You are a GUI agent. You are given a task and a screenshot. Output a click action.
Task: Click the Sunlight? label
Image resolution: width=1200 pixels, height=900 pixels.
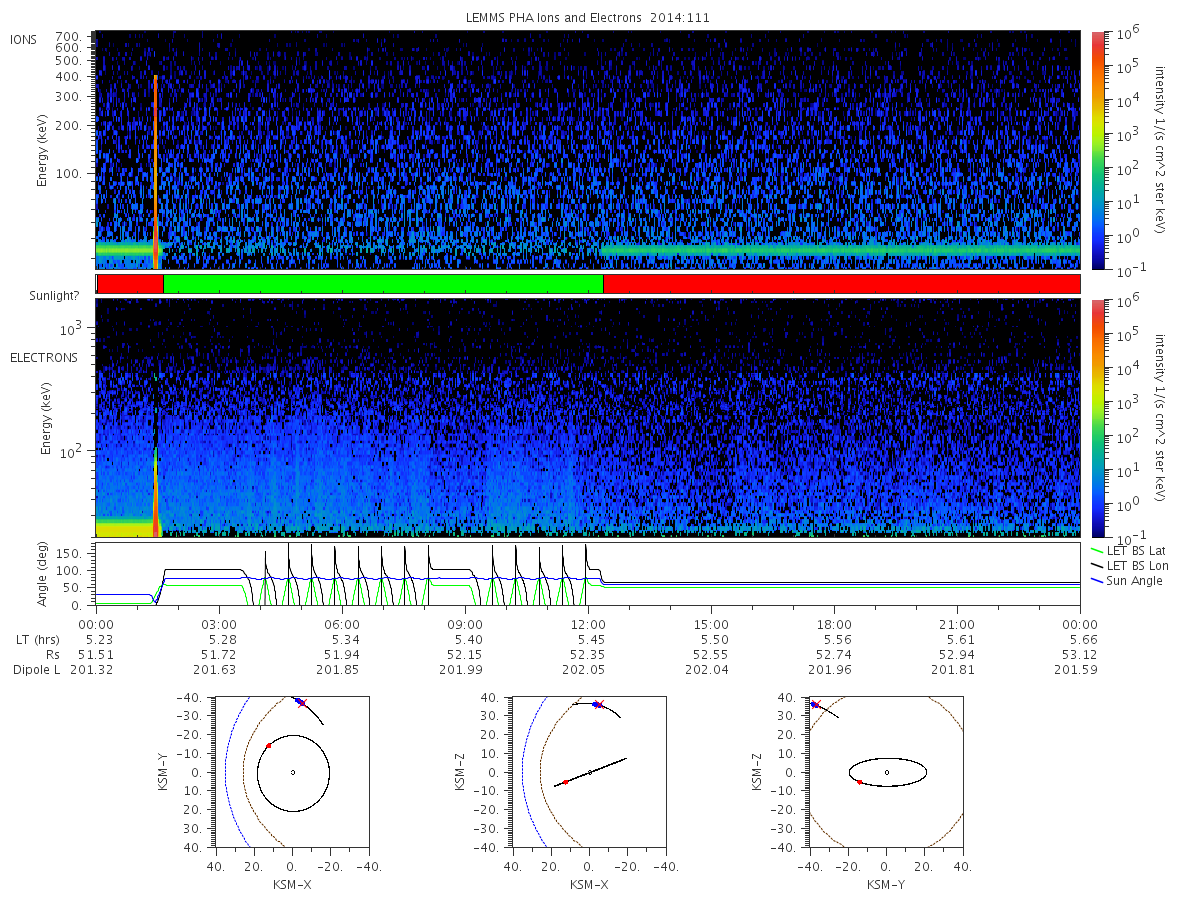(x=42, y=297)
